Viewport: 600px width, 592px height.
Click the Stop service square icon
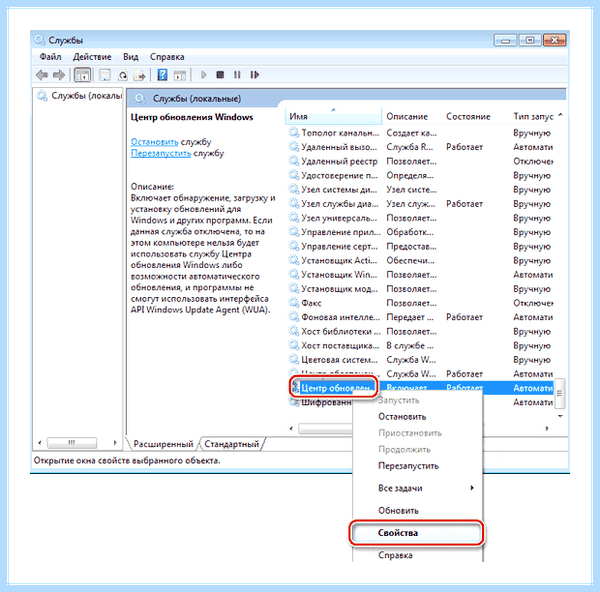click(220, 75)
